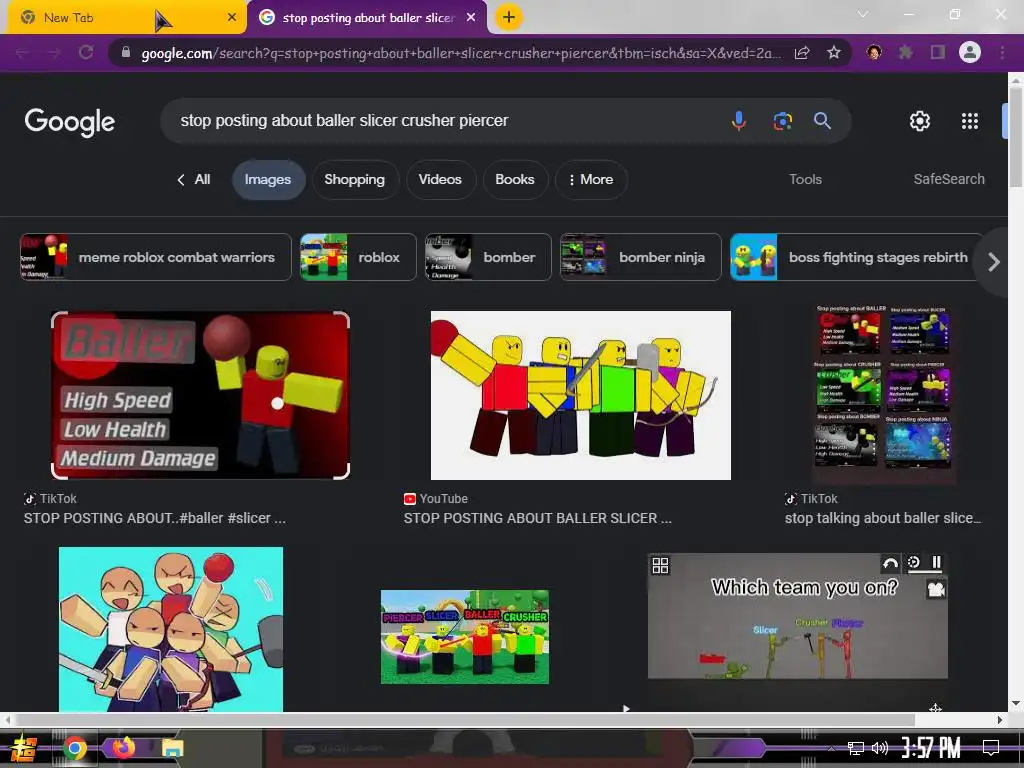Open 'stop talking about baller slice' TikTok link
This screenshot has width=1024, height=768.
coord(883,518)
